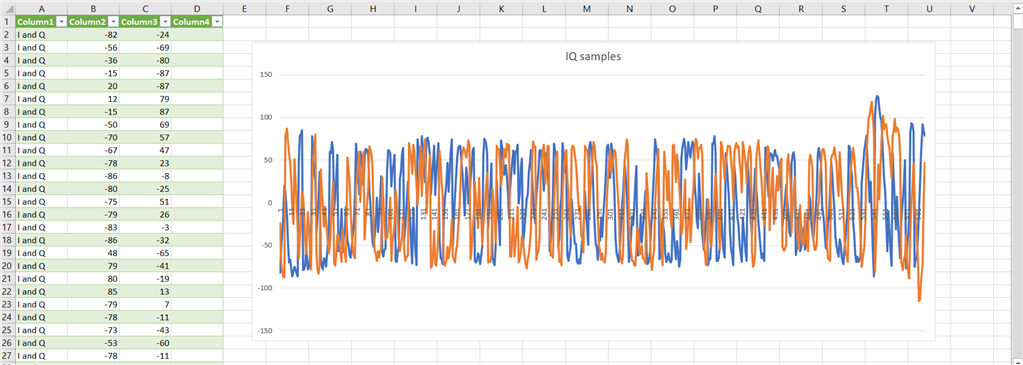Select the -150 vertical axis label
Screen dimensions: 1023x365
coord(265,330)
